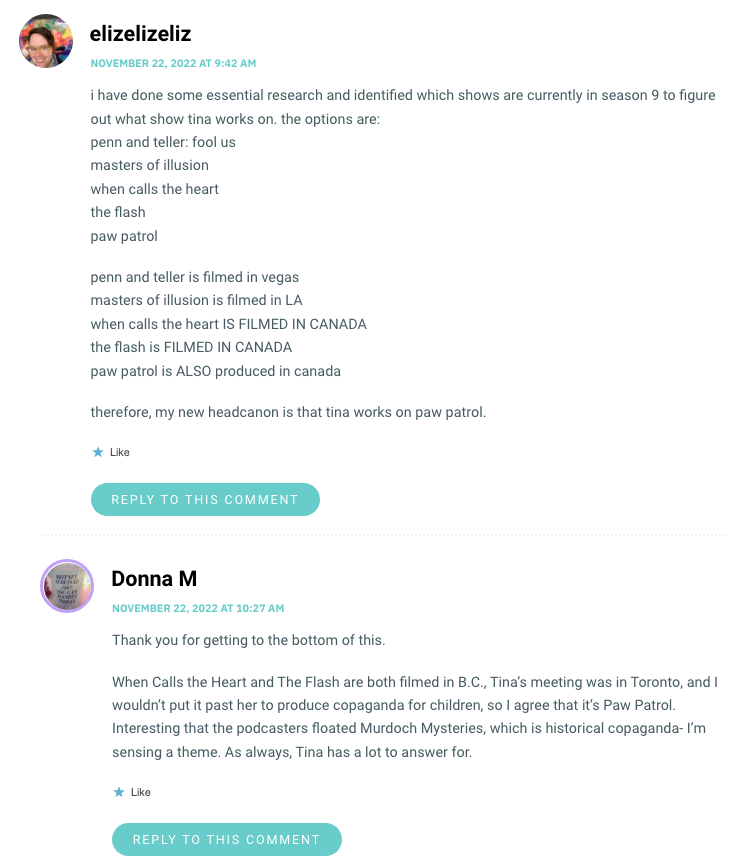Click the Donna M username heading

point(154,578)
